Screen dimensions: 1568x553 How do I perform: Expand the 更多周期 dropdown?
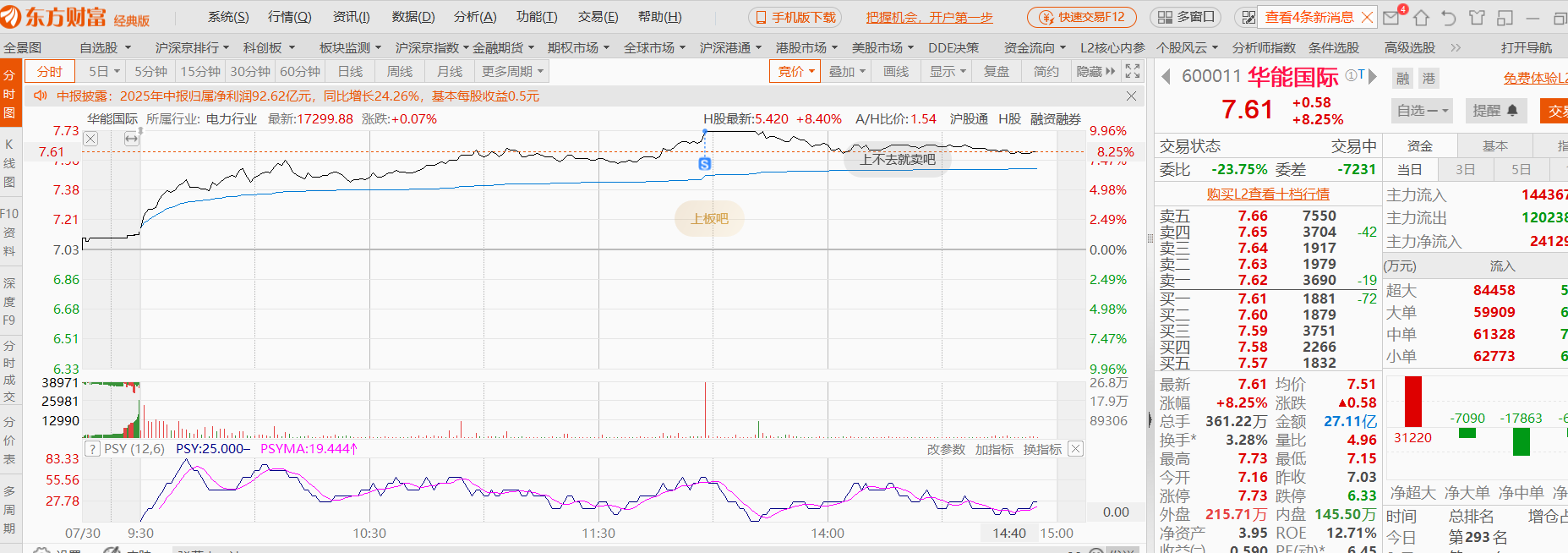coord(512,72)
